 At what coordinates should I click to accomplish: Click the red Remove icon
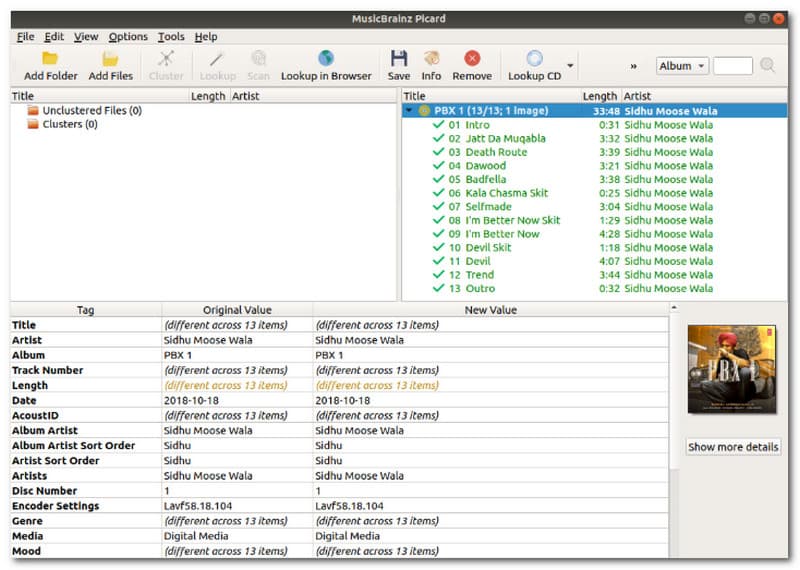(x=472, y=58)
